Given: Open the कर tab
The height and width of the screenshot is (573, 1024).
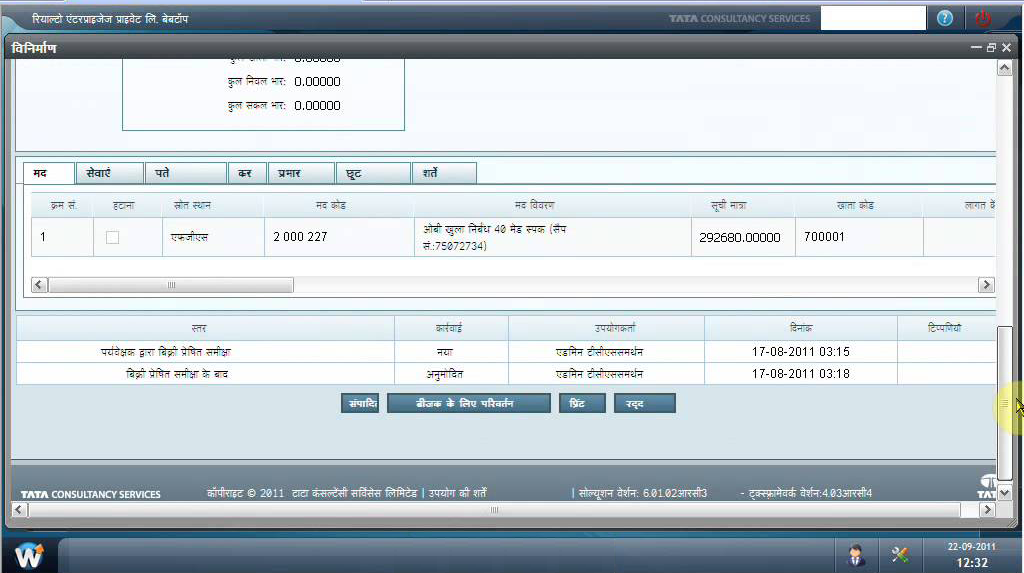Looking at the screenshot, I should [248, 173].
